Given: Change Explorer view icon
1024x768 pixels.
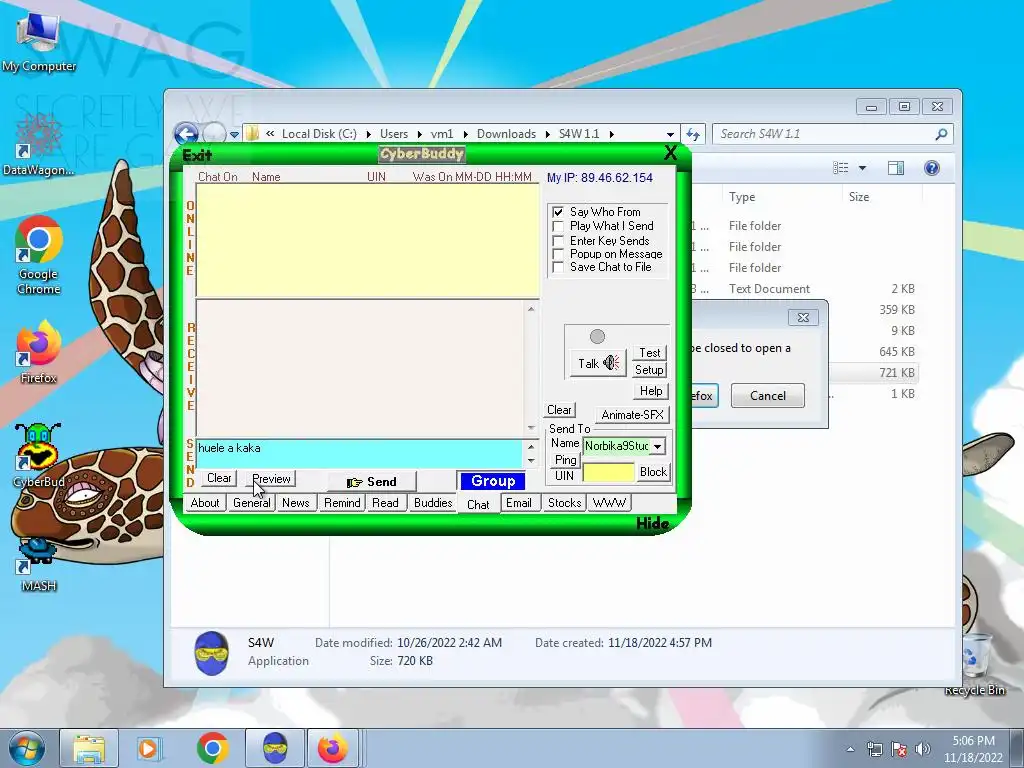Looking at the screenshot, I should [841, 168].
